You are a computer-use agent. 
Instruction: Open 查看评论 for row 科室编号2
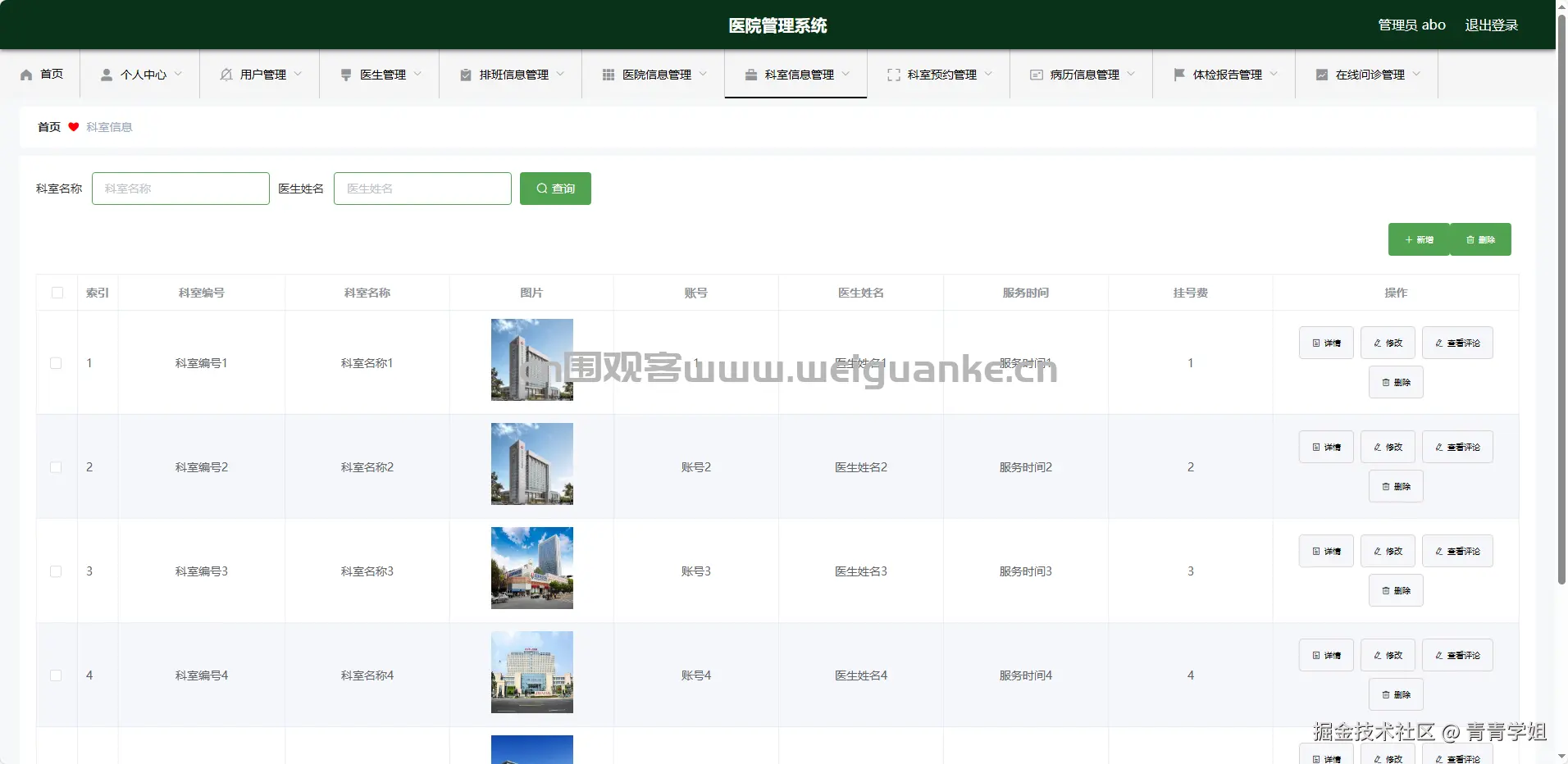[1457, 447]
